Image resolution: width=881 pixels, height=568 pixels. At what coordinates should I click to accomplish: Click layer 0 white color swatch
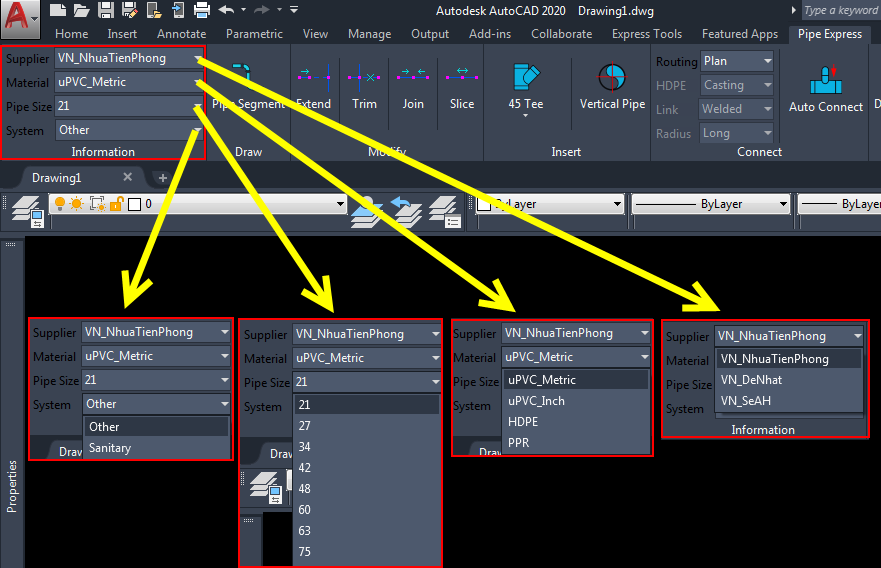tap(134, 204)
